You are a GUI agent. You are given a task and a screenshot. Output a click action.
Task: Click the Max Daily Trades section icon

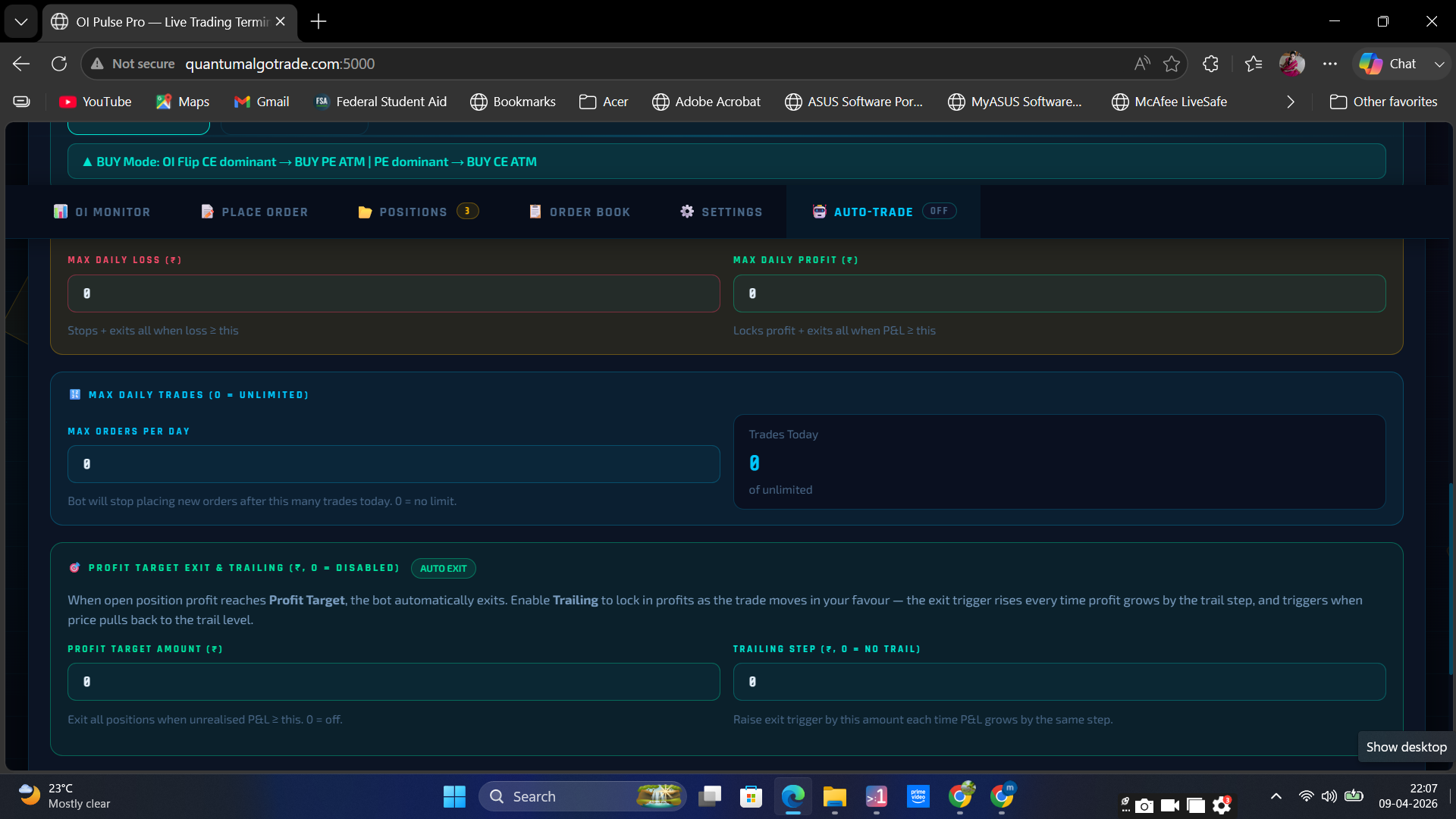[x=75, y=394]
